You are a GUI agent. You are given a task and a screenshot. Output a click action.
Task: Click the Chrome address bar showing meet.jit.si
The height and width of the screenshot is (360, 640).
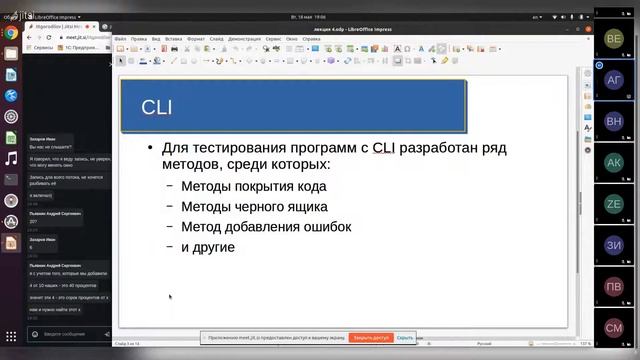[84, 37]
